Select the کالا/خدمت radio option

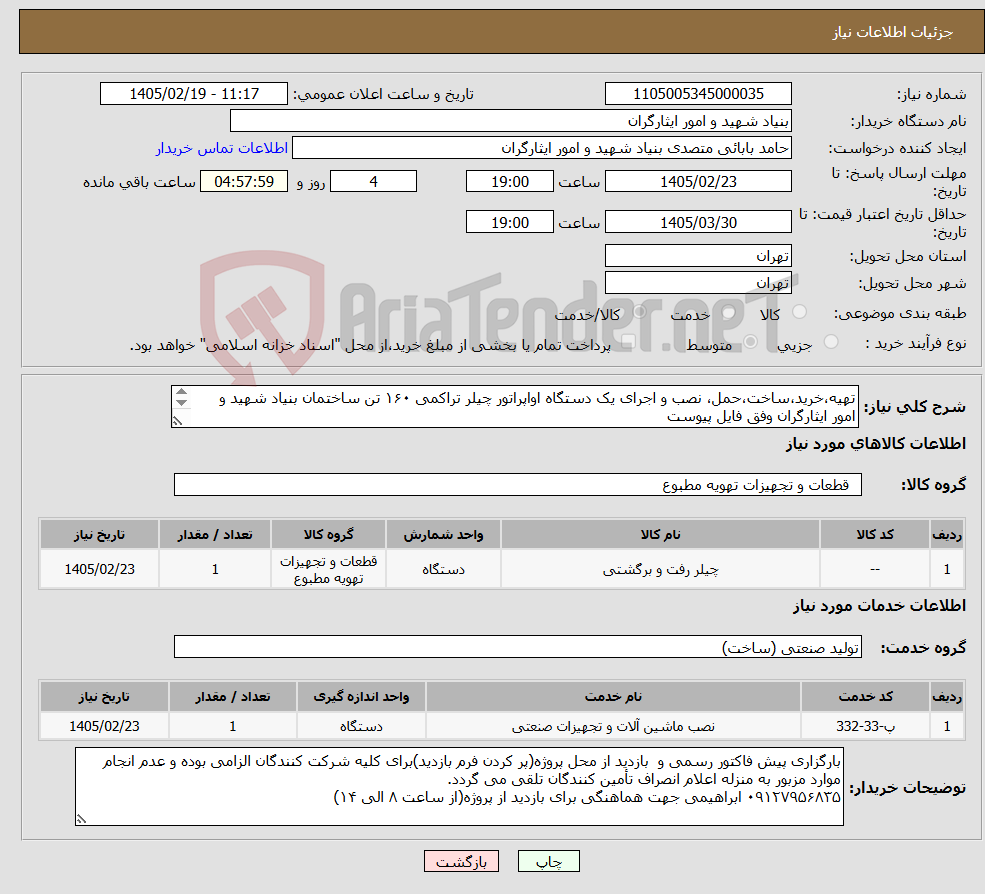pyautogui.click(x=639, y=312)
